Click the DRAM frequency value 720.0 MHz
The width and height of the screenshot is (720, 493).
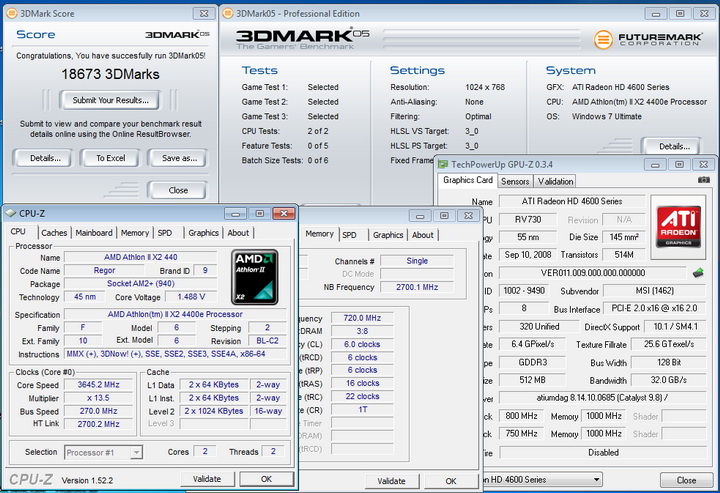(x=362, y=318)
